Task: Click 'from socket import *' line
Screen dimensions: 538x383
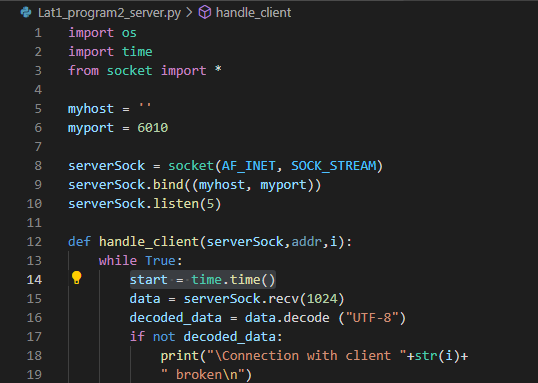Action: point(145,71)
